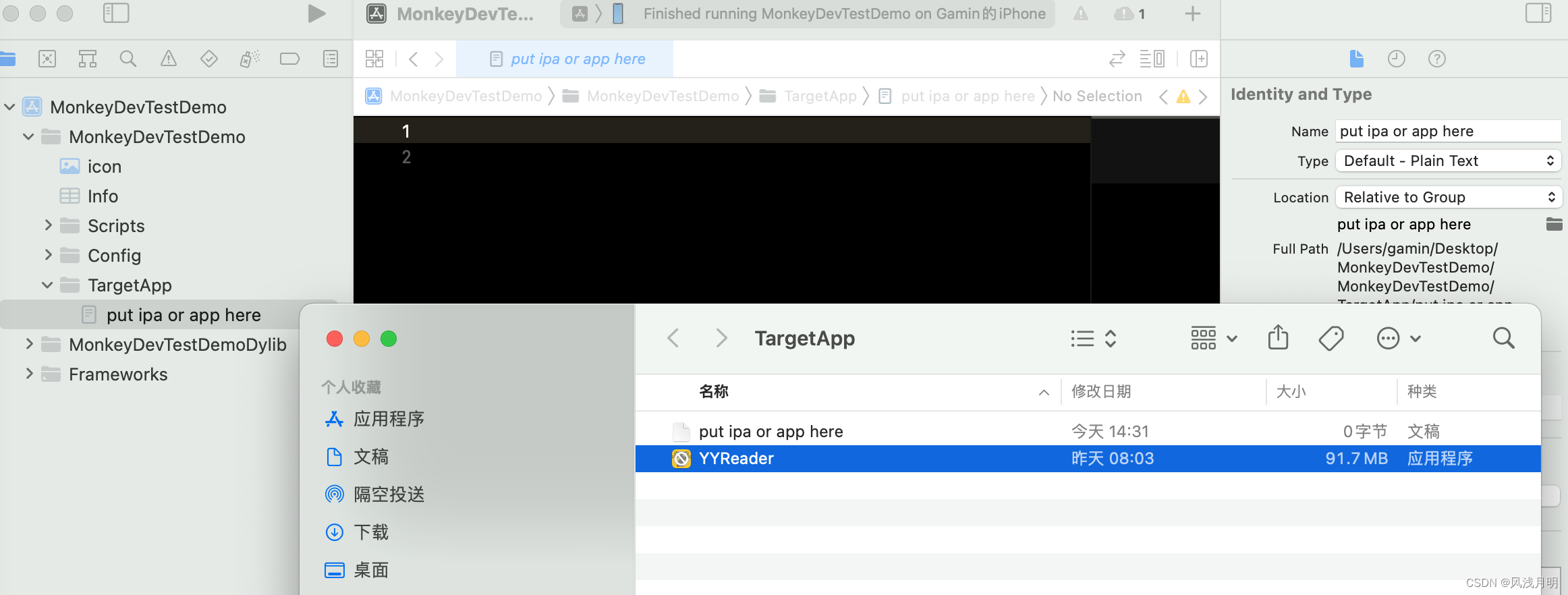Open the Breakpoint navigator
Screen dimensions: 1568x595
[x=289, y=59]
